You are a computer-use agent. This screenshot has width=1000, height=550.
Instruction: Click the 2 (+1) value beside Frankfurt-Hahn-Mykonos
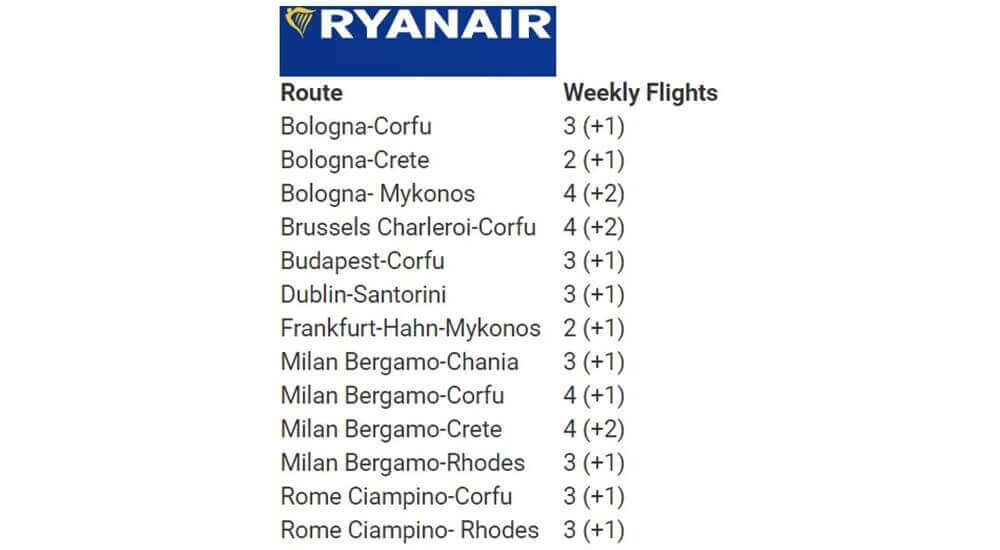pos(594,329)
